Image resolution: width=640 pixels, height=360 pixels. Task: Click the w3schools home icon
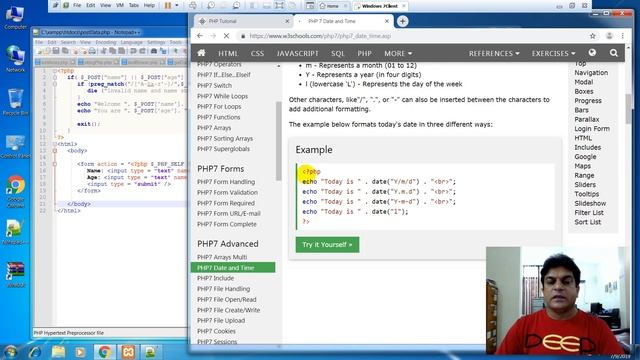click(201, 53)
